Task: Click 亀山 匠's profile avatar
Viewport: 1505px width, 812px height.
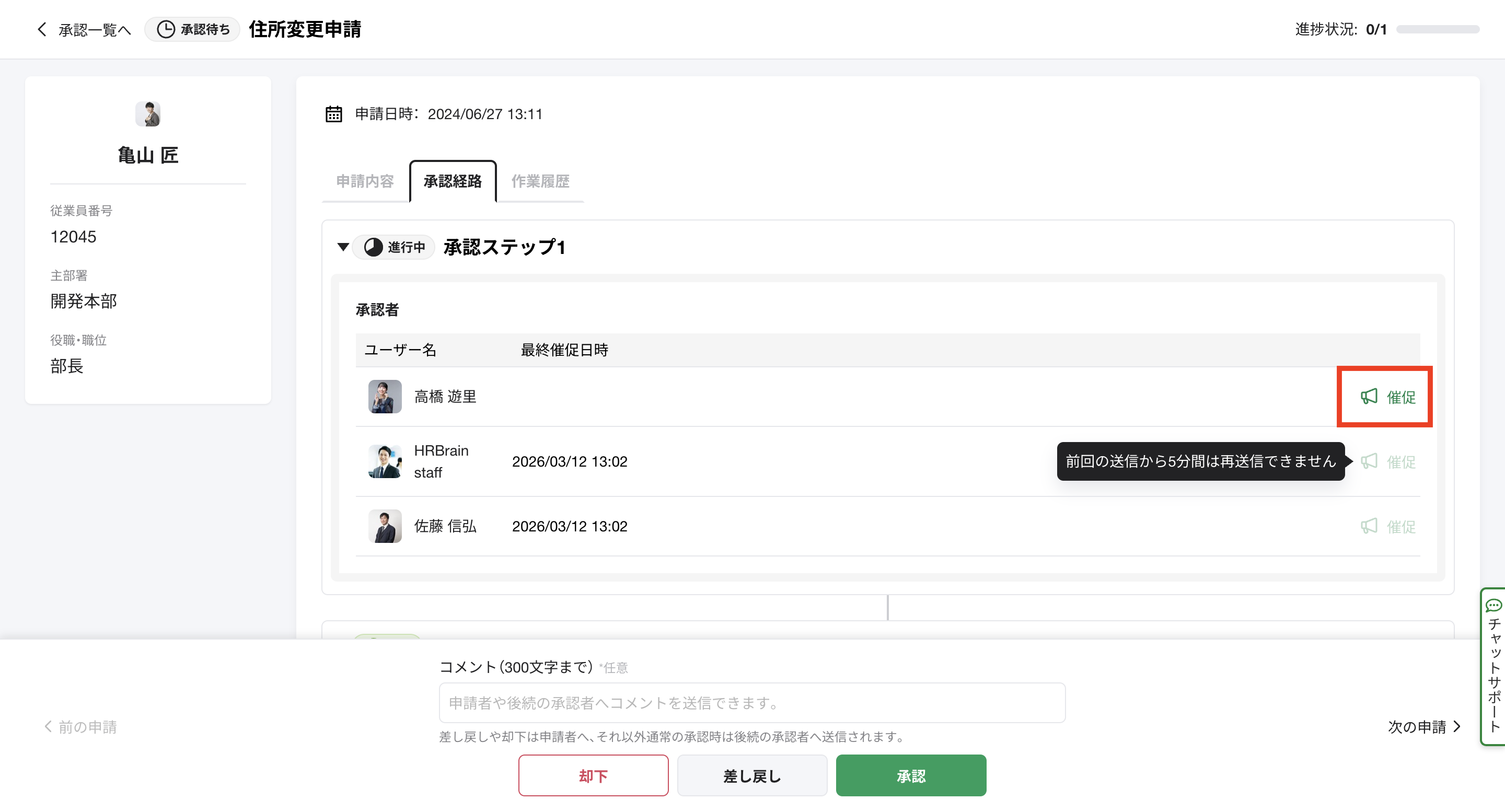Action: (x=148, y=114)
